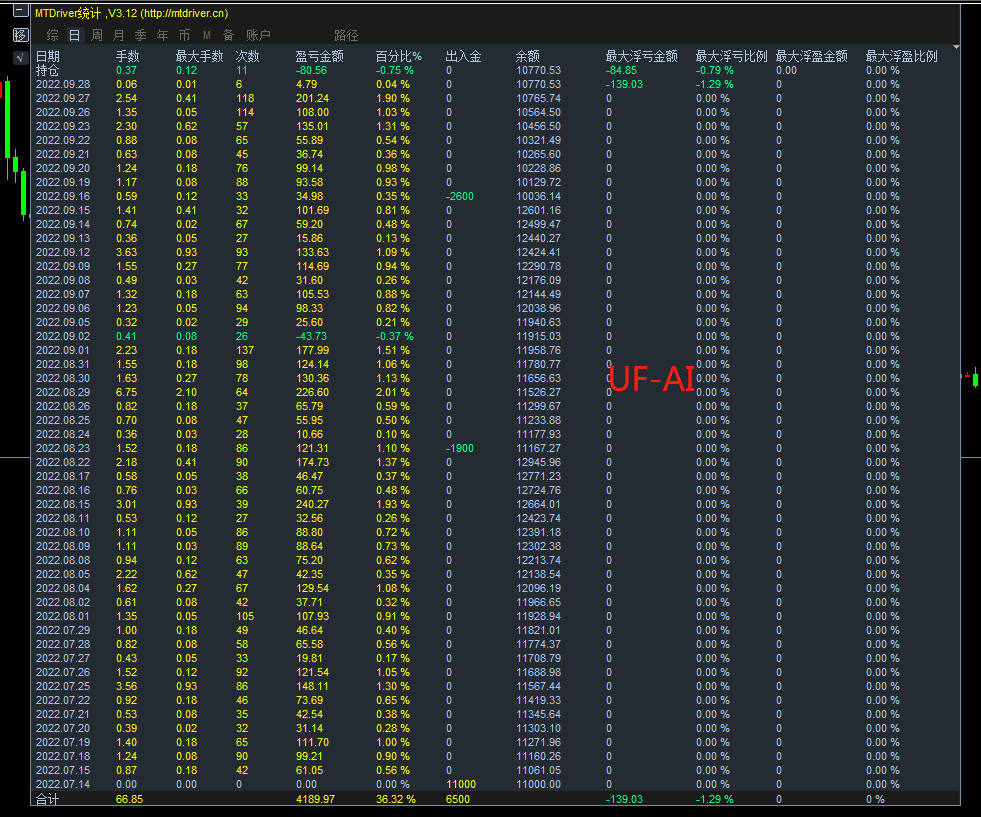
Task: Open the 备 notes tab
Action: click(x=228, y=35)
